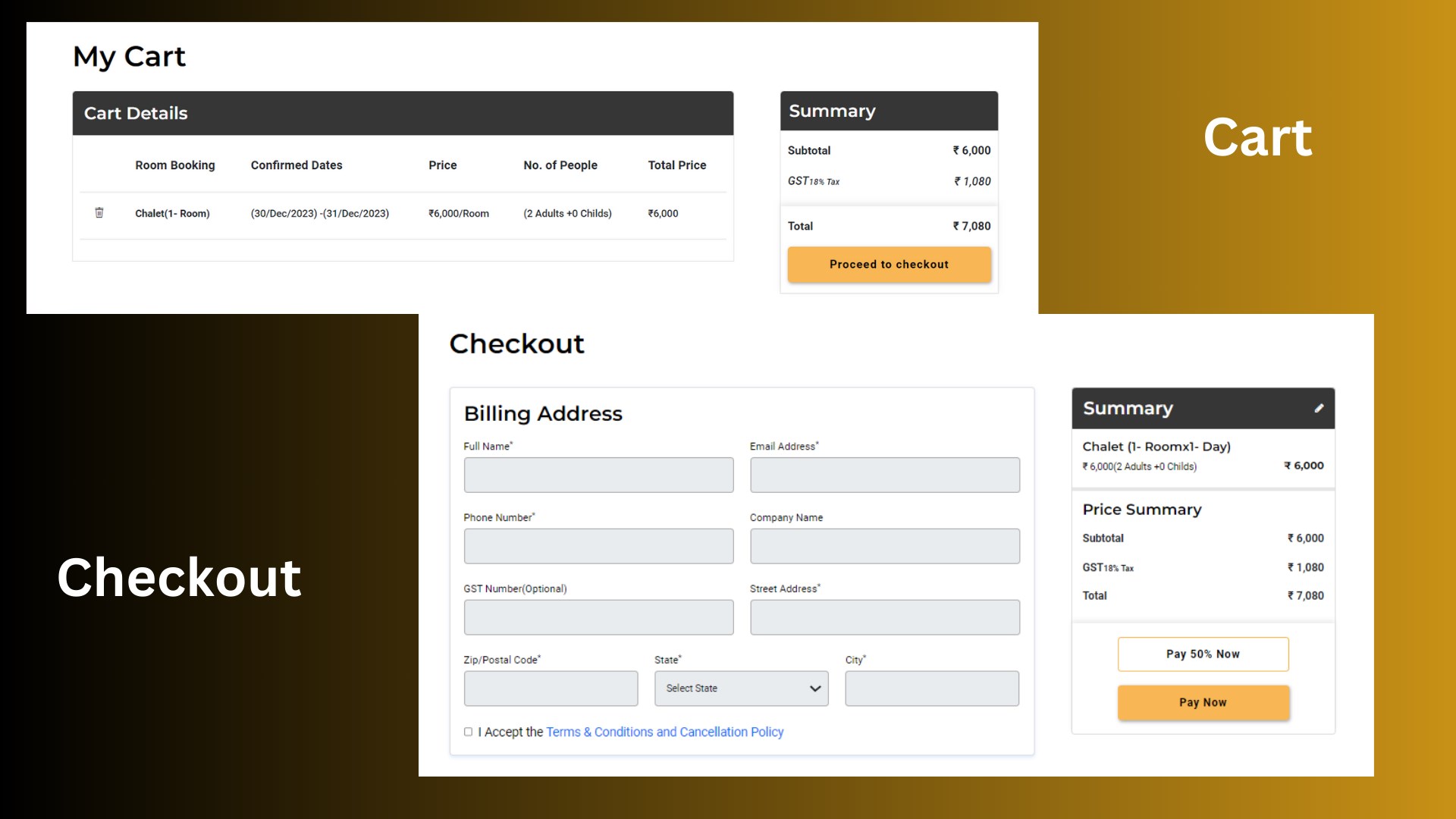Viewport: 1456px width, 819px height.
Task: Click the Full Name input field
Action: click(x=598, y=474)
